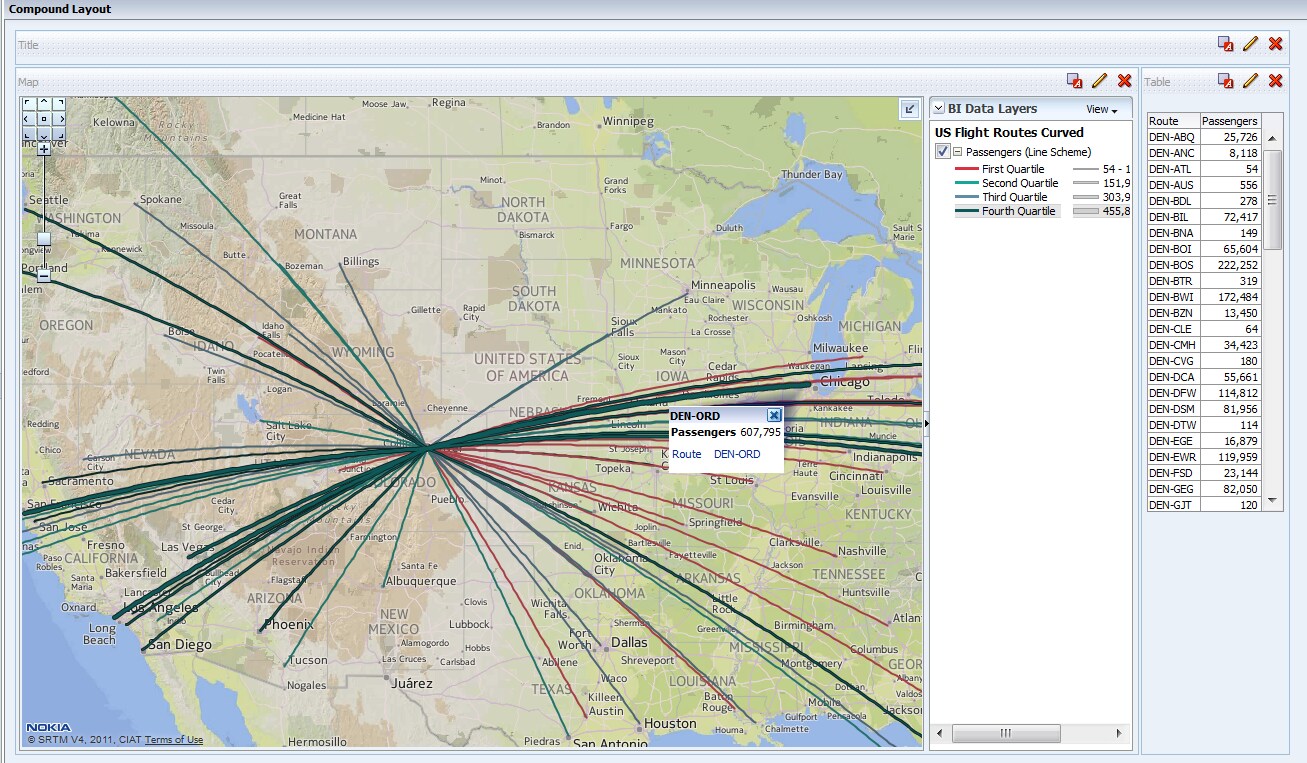Remove the Map view from layout
1307x763 pixels.
tap(1125, 81)
